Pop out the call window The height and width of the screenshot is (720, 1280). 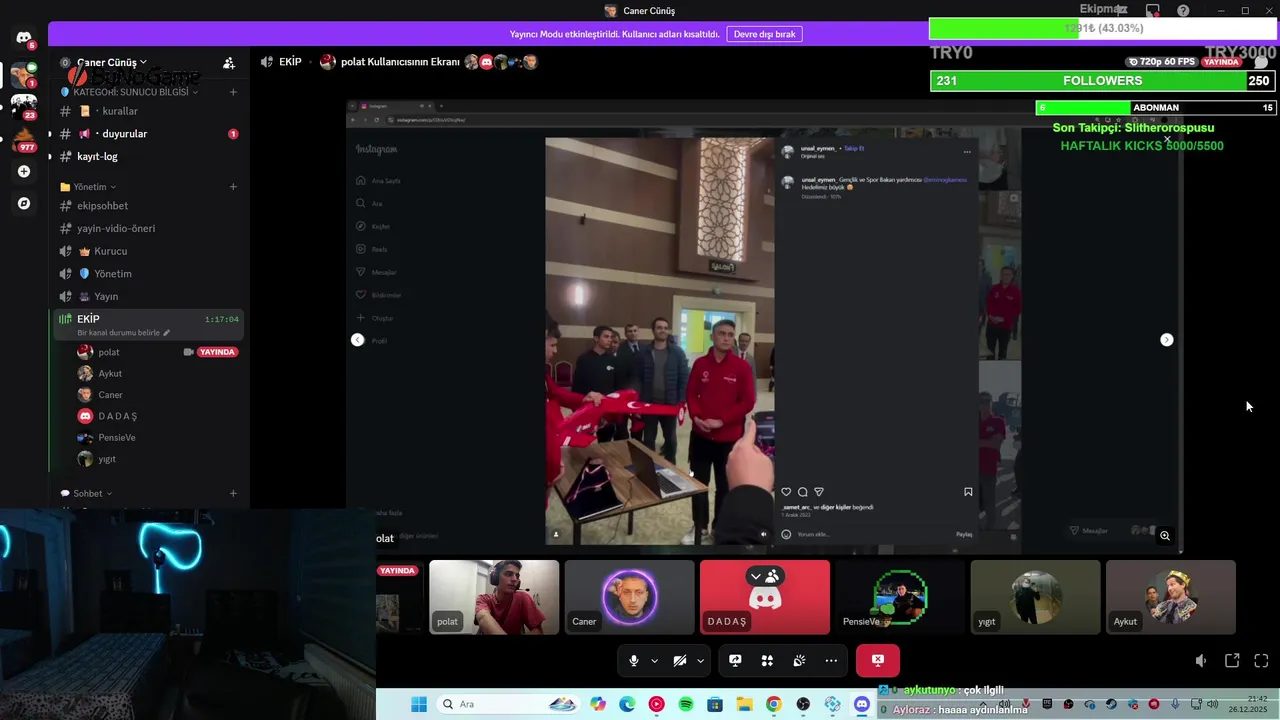(1232, 661)
